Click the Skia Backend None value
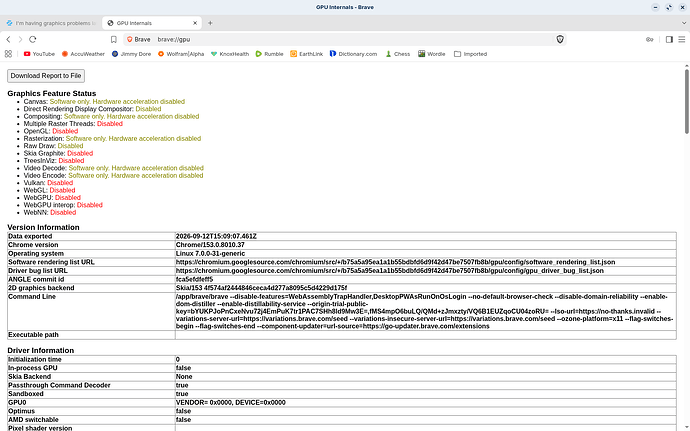 (184, 376)
